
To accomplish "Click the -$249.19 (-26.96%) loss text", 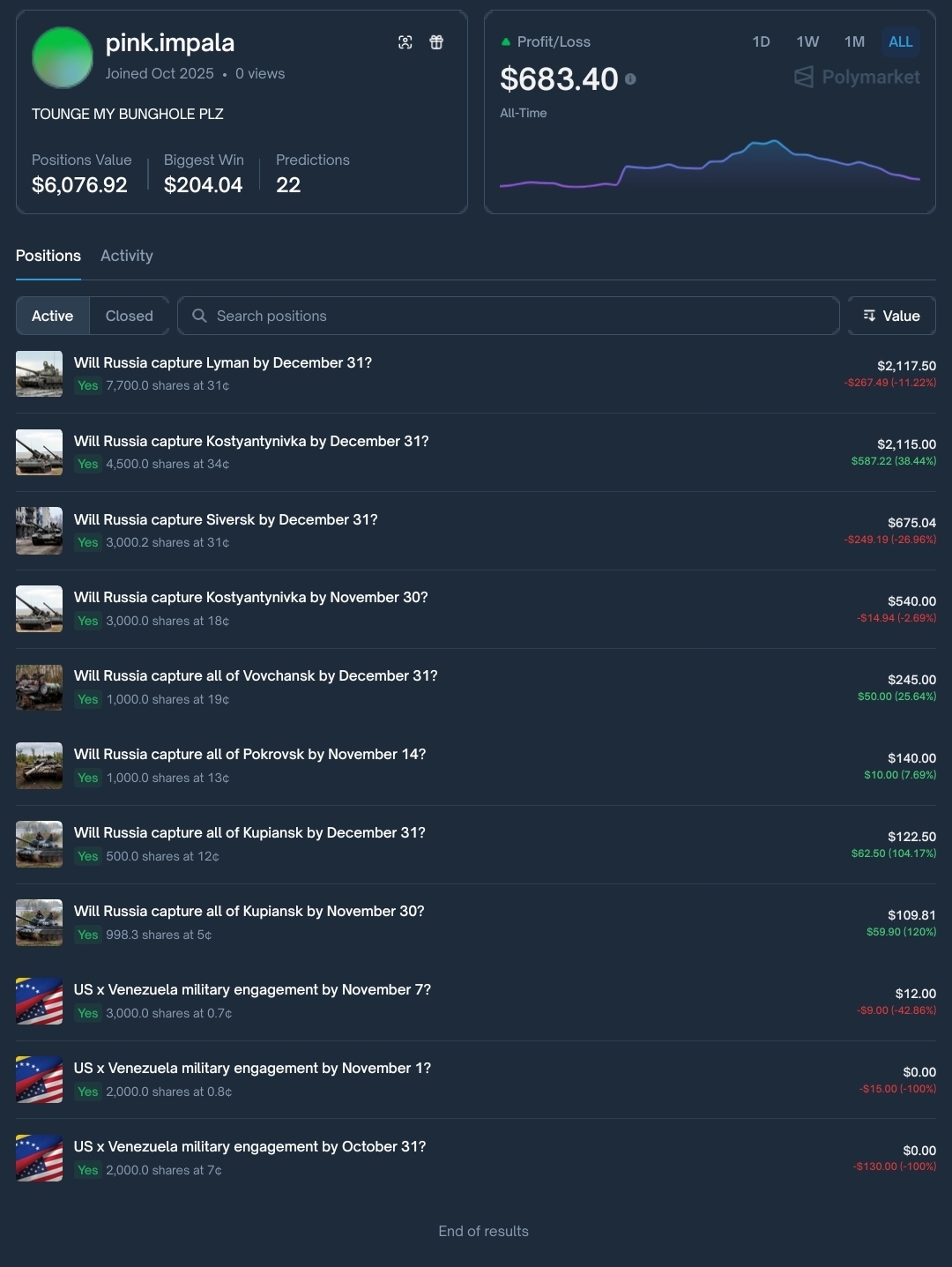I will coord(890,540).
